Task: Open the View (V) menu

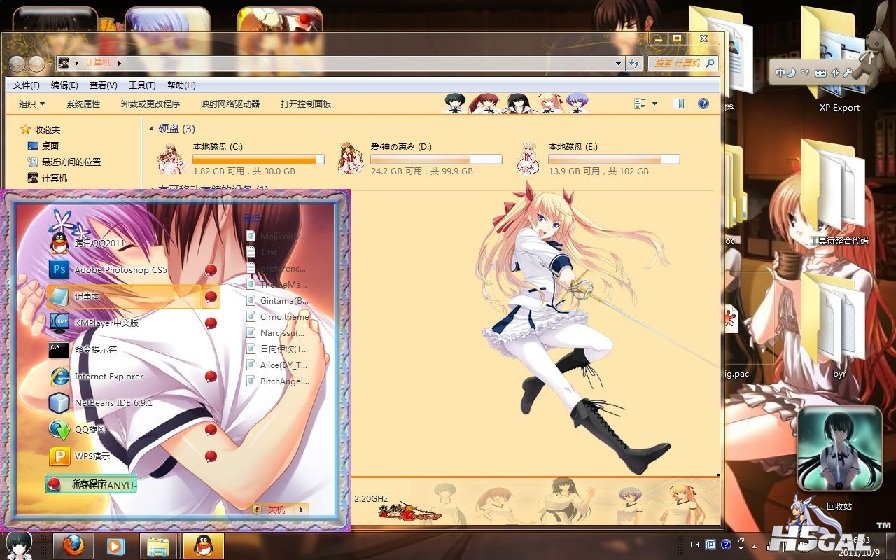Action: tap(103, 85)
